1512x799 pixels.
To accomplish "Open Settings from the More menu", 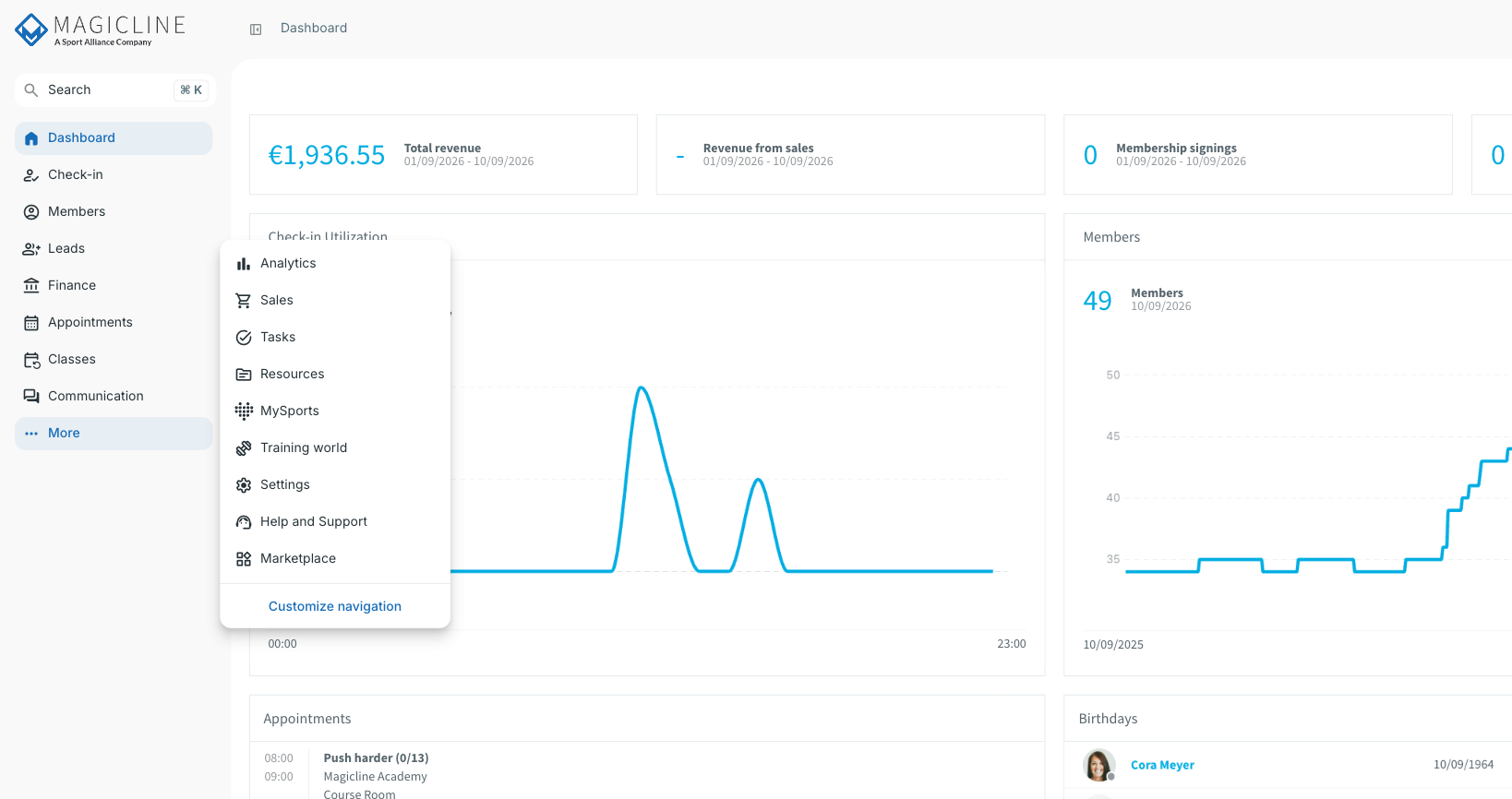I will pyautogui.click(x=335, y=485).
